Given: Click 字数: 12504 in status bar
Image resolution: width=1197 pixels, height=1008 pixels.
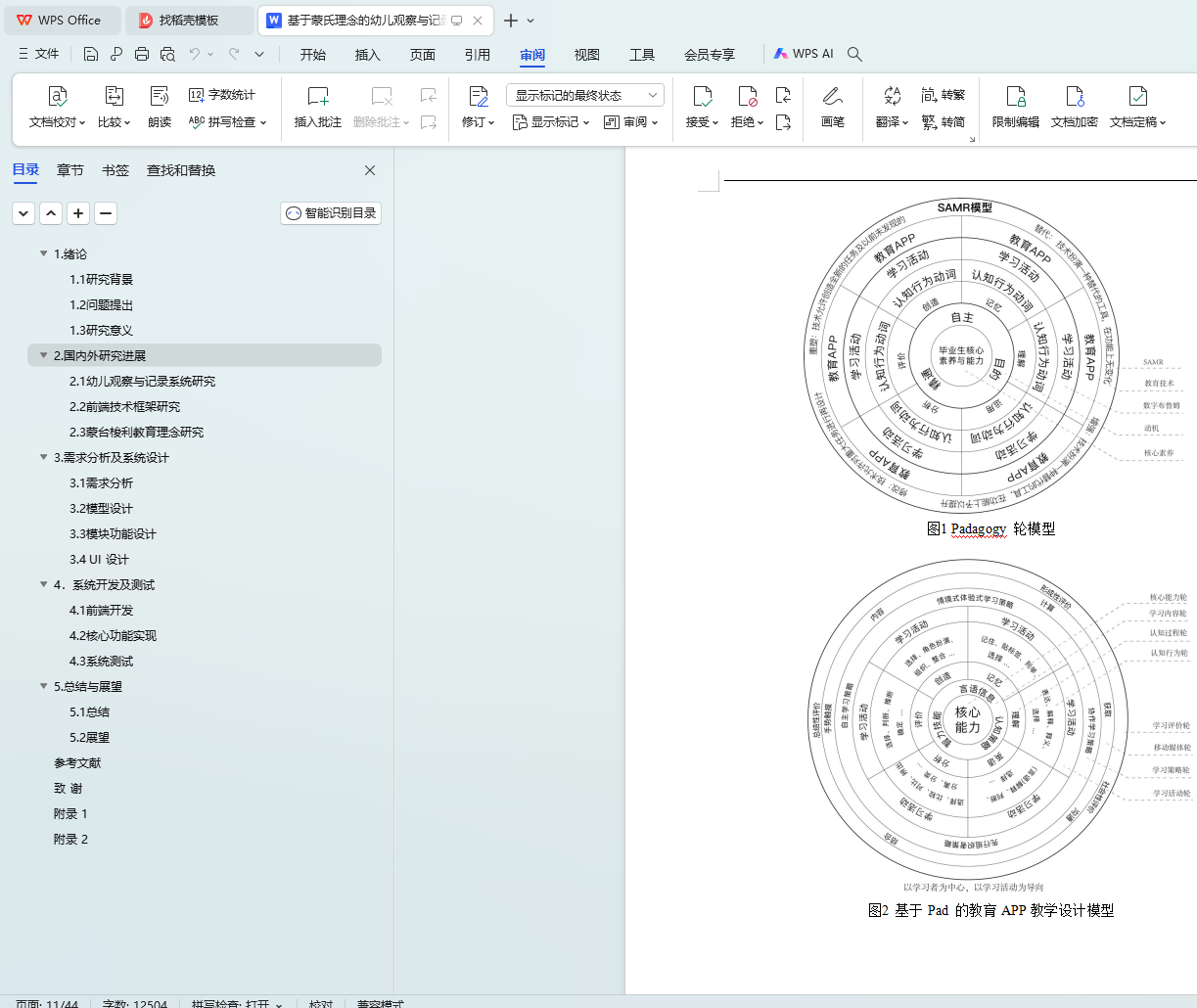Looking at the screenshot, I should [x=135, y=1004].
